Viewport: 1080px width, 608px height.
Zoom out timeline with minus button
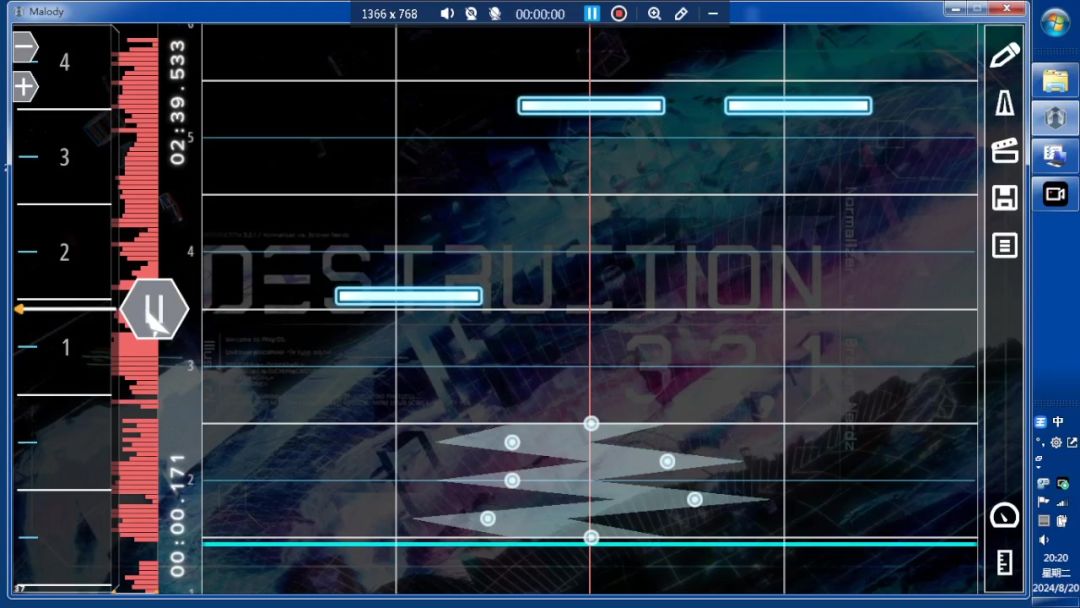tap(25, 48)
